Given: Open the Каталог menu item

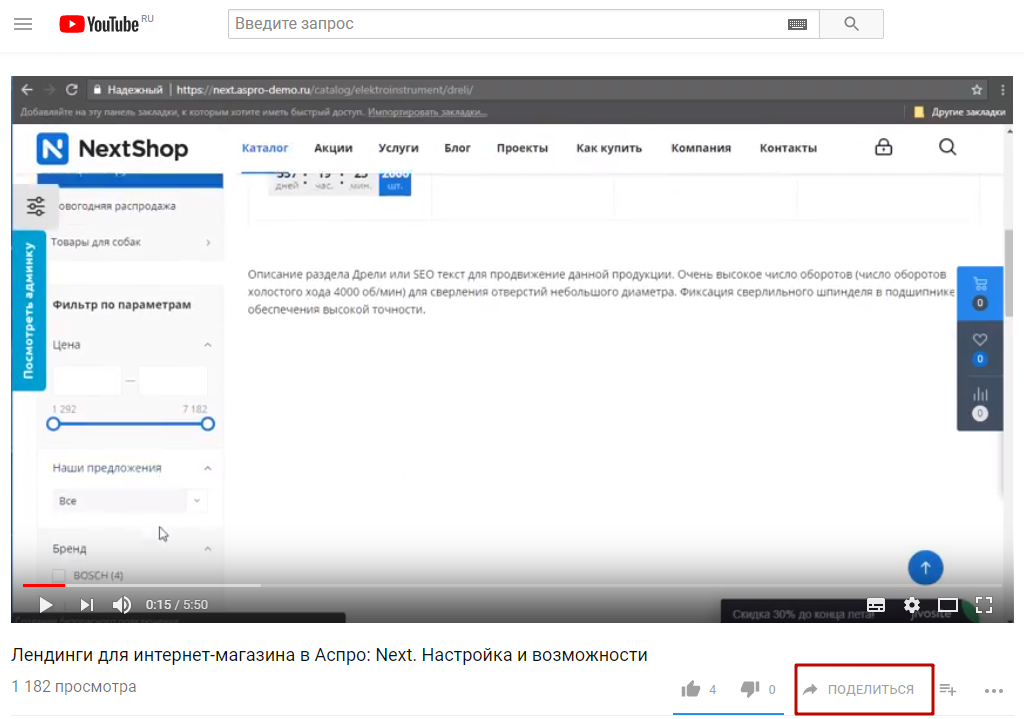Looking at the screenshot, I should pyautogui.click(x=264, y=148).
